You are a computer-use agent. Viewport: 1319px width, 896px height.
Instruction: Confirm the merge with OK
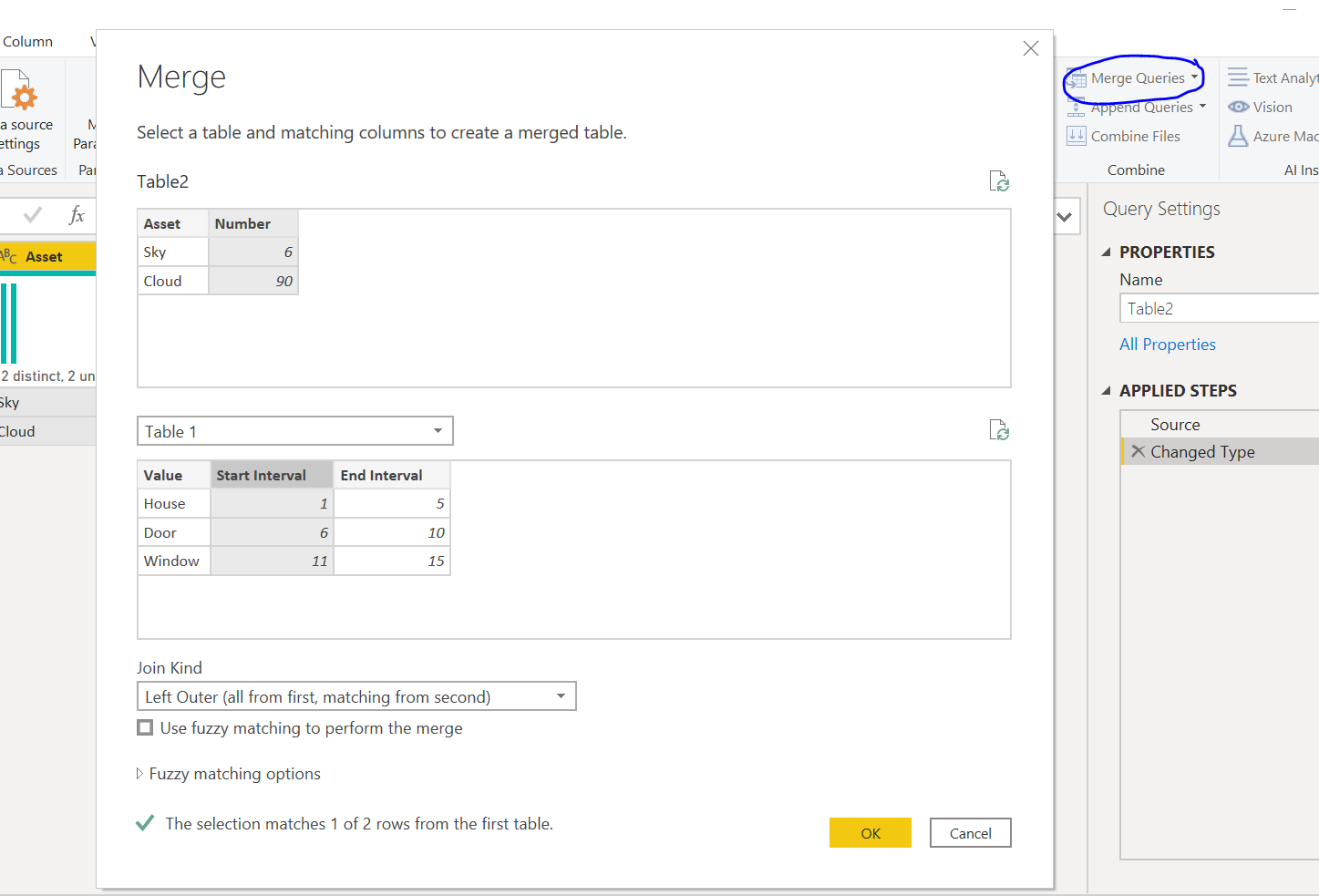pos(871,833)
